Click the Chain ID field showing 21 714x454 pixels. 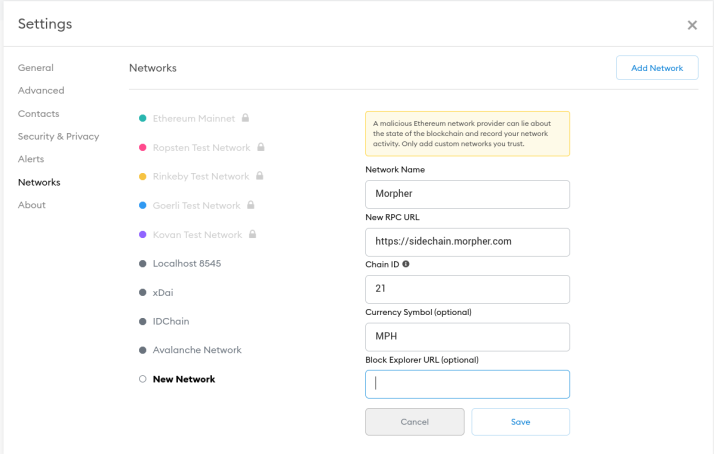[467, 289]
